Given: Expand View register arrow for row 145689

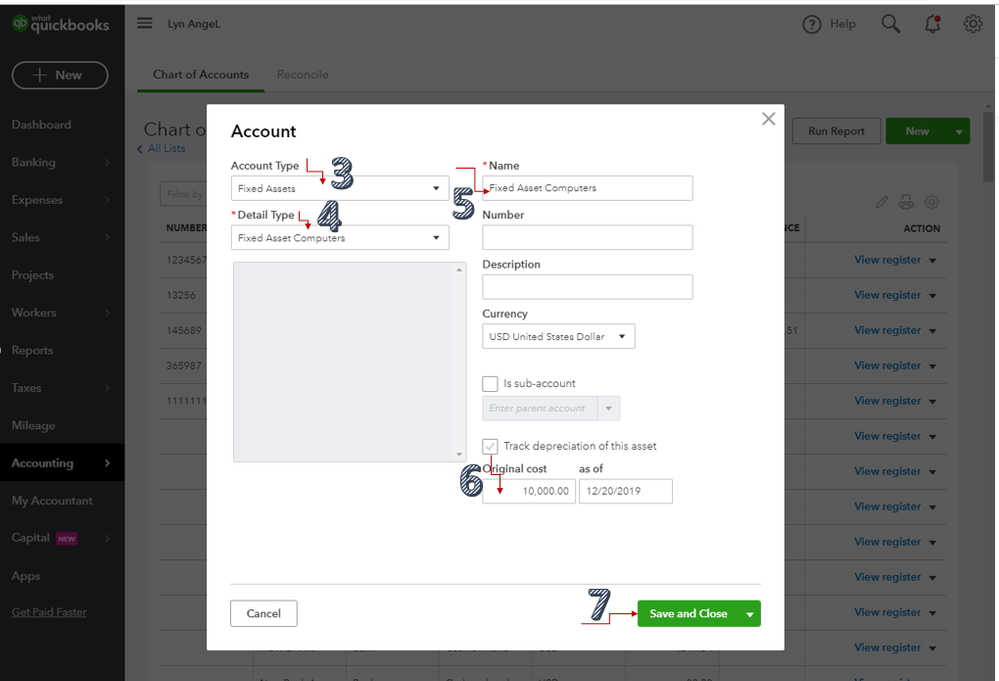Looking at the screenshot, I should tap(932, 331).
